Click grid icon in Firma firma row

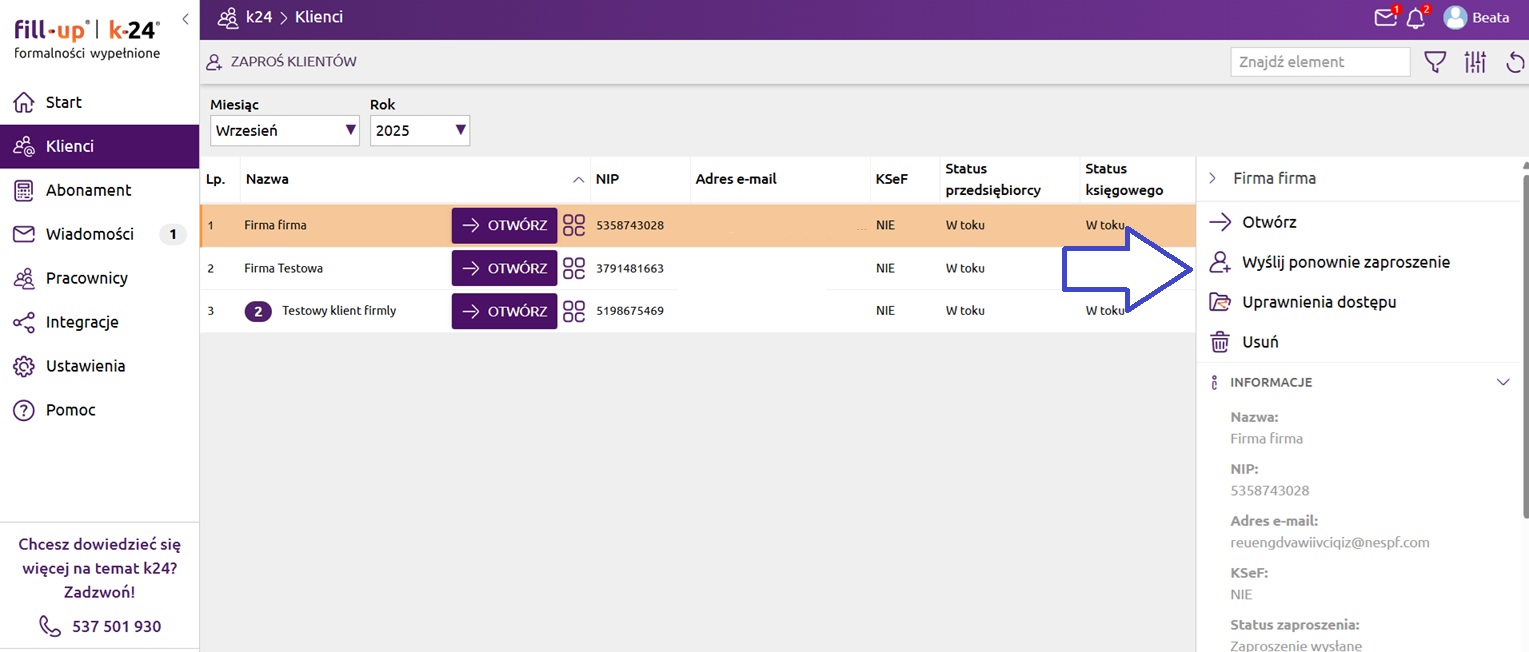[574, 225]
